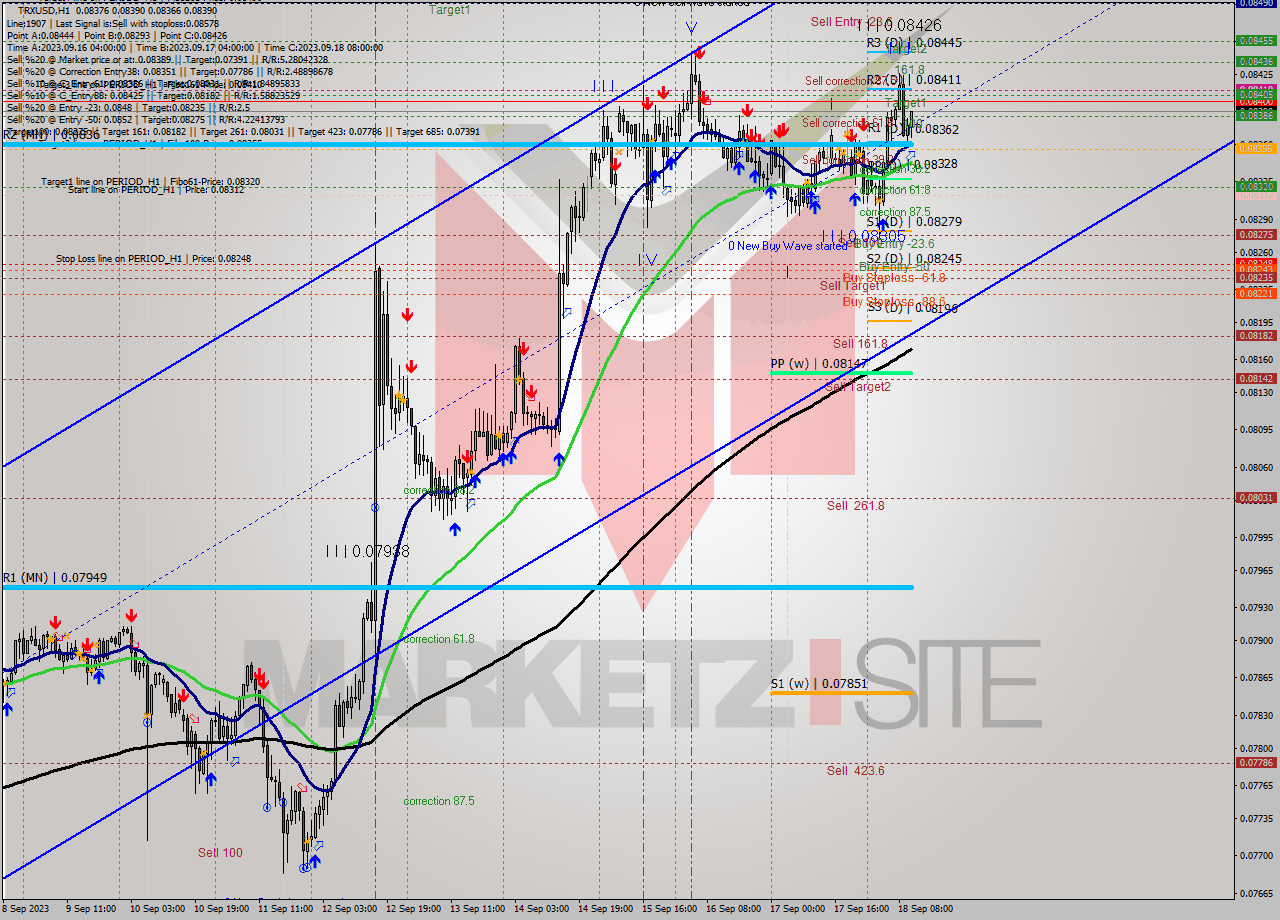1280x920 pixels.
Task: Click '14 Sep 19:00' on time axis
Action: pos(605,909)
